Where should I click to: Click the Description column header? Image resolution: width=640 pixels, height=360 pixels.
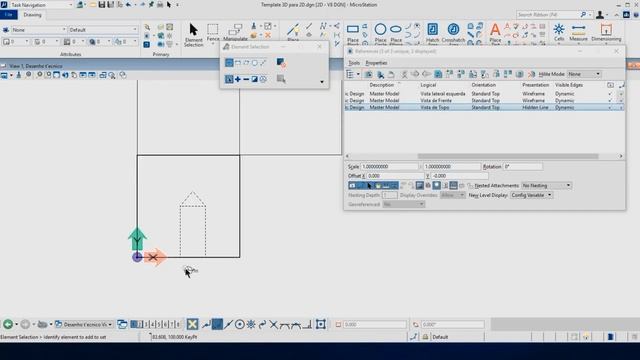click(x=382, y=85)
